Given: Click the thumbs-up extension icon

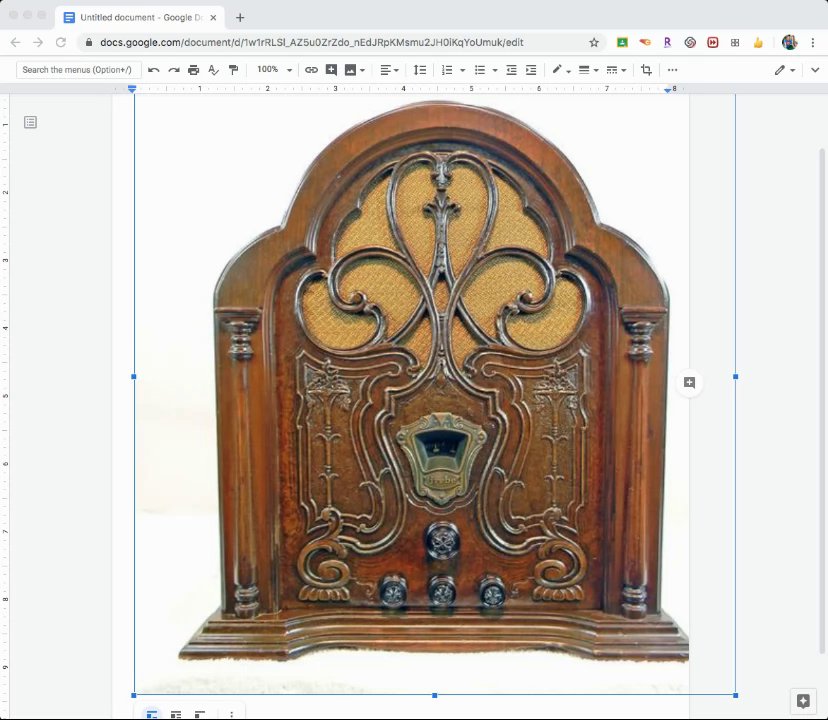Looking at the screenshot, I should click(x=758, y=42).
